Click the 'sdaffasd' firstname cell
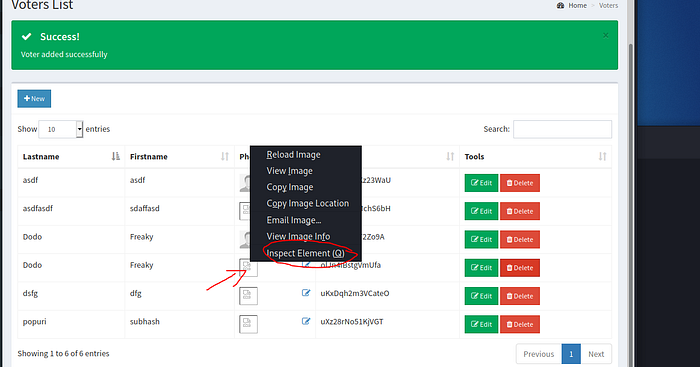Viewport: 700px width, 367px height. click(x=145, y=209)
